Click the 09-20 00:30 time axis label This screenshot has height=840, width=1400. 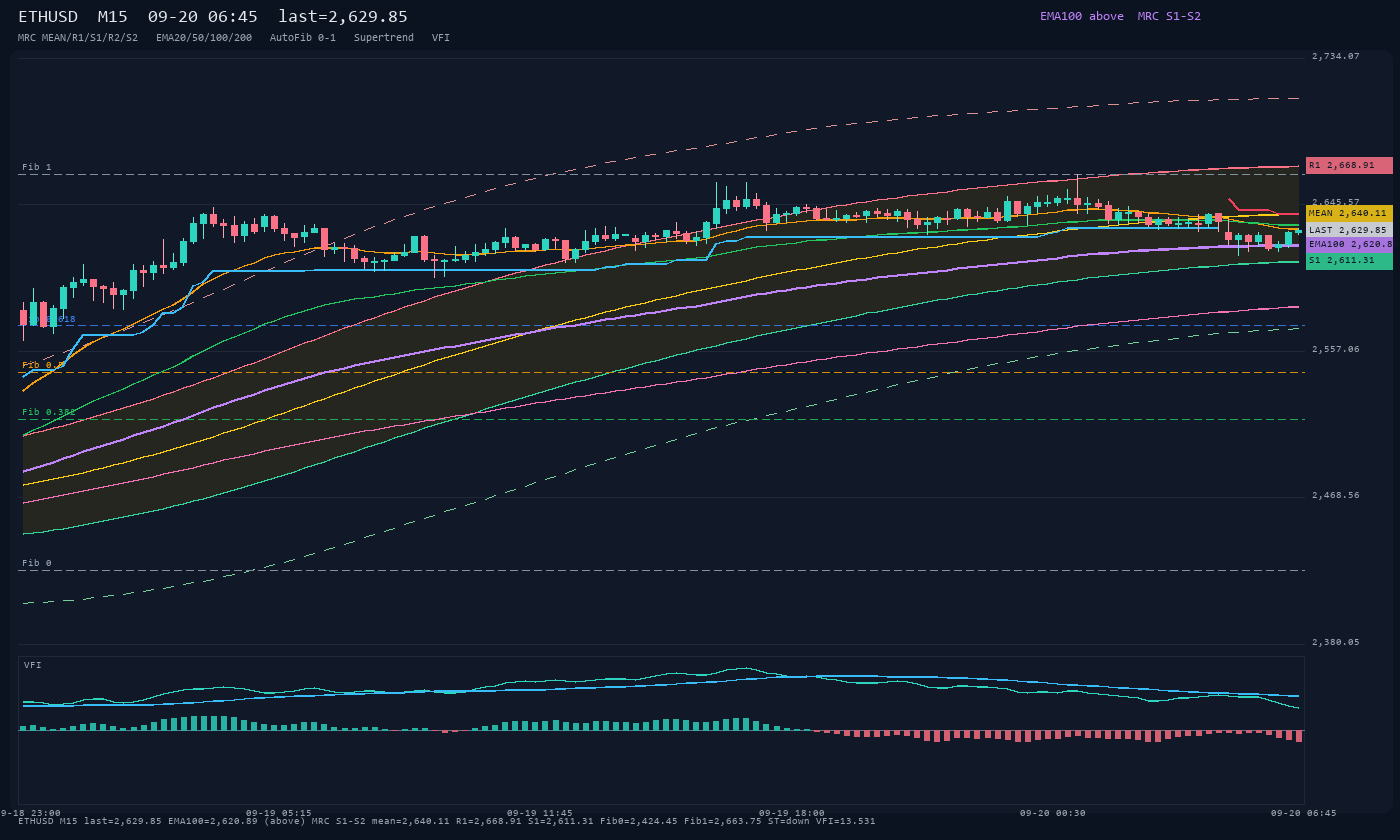[x=1053, y=813]
